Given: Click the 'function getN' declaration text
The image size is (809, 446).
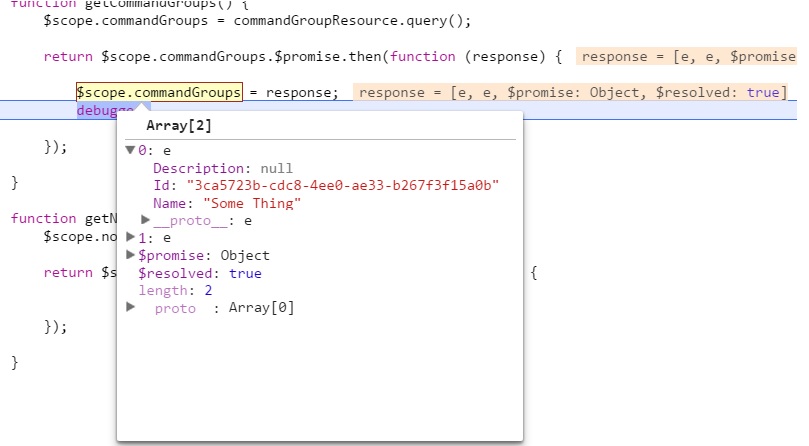Looking at the screenshot, I should tap(64, 218).
